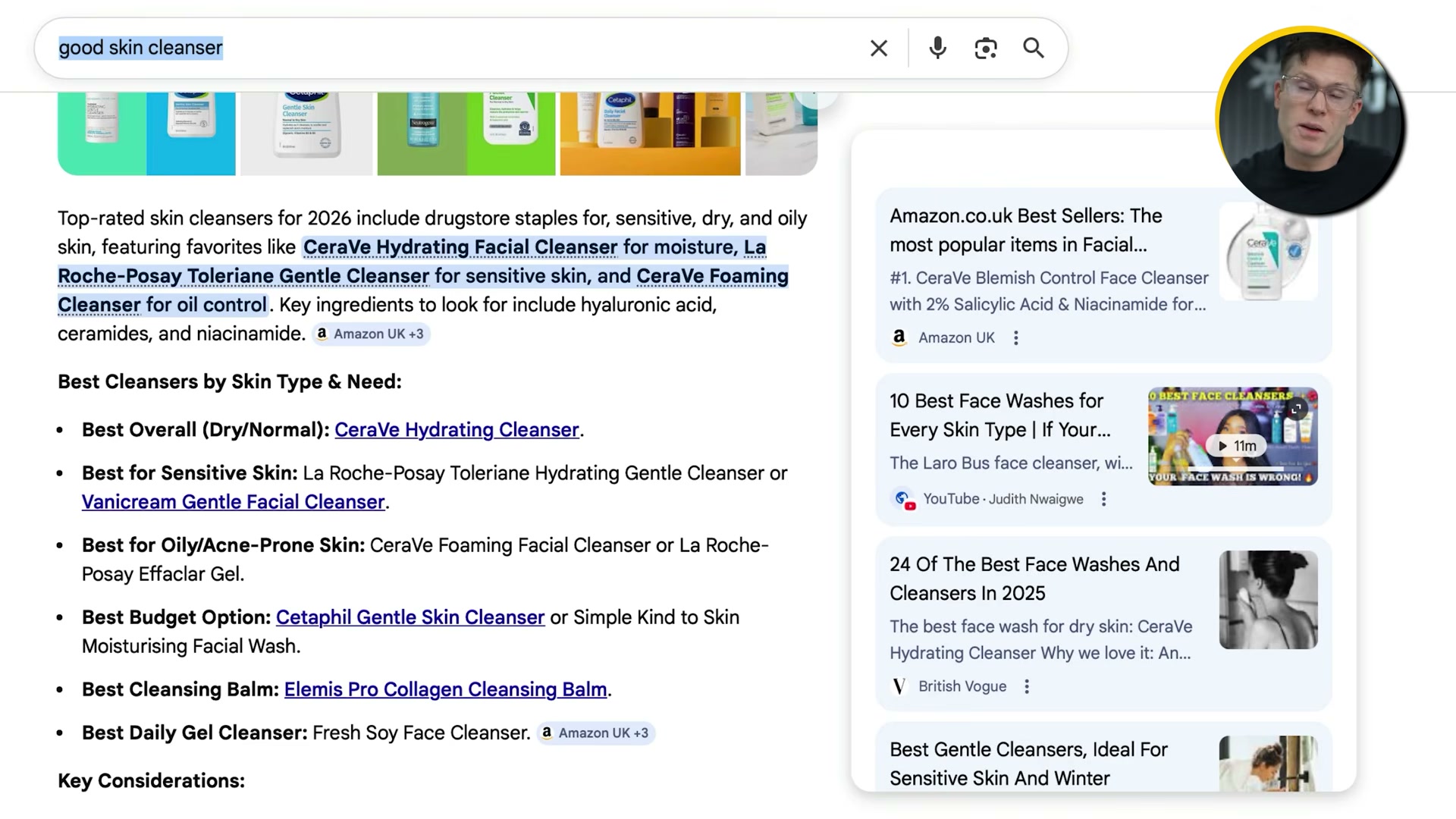Screen dimensions: 1456x819
Task: Open the CeraVe Hydrating Cleanser link
Action: 457,430
